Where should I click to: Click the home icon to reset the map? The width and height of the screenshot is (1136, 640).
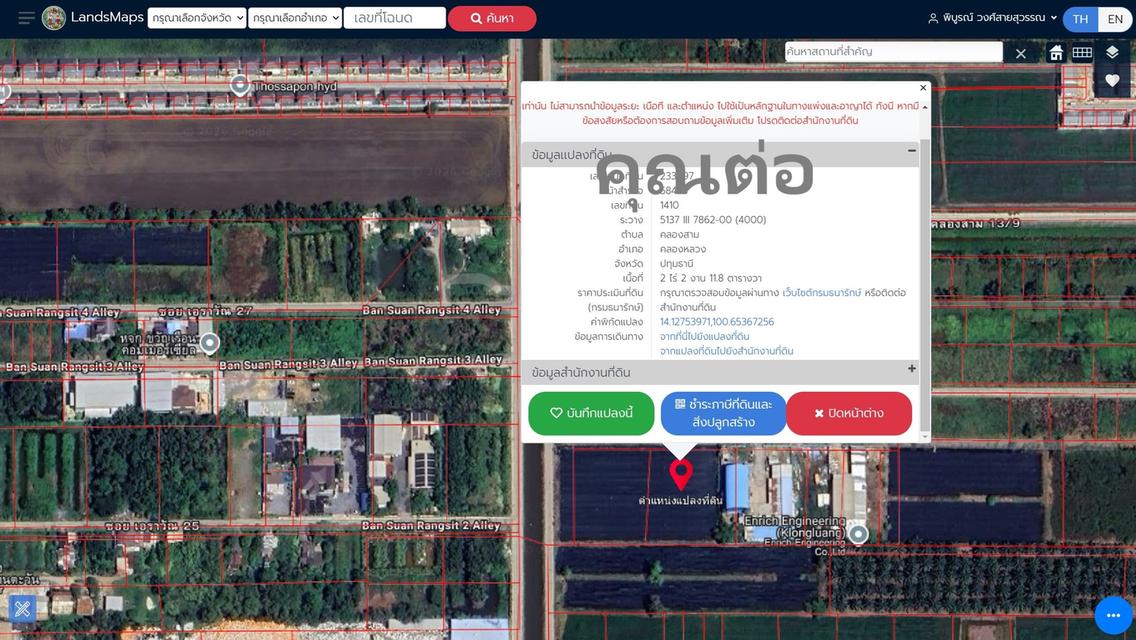1056,52
